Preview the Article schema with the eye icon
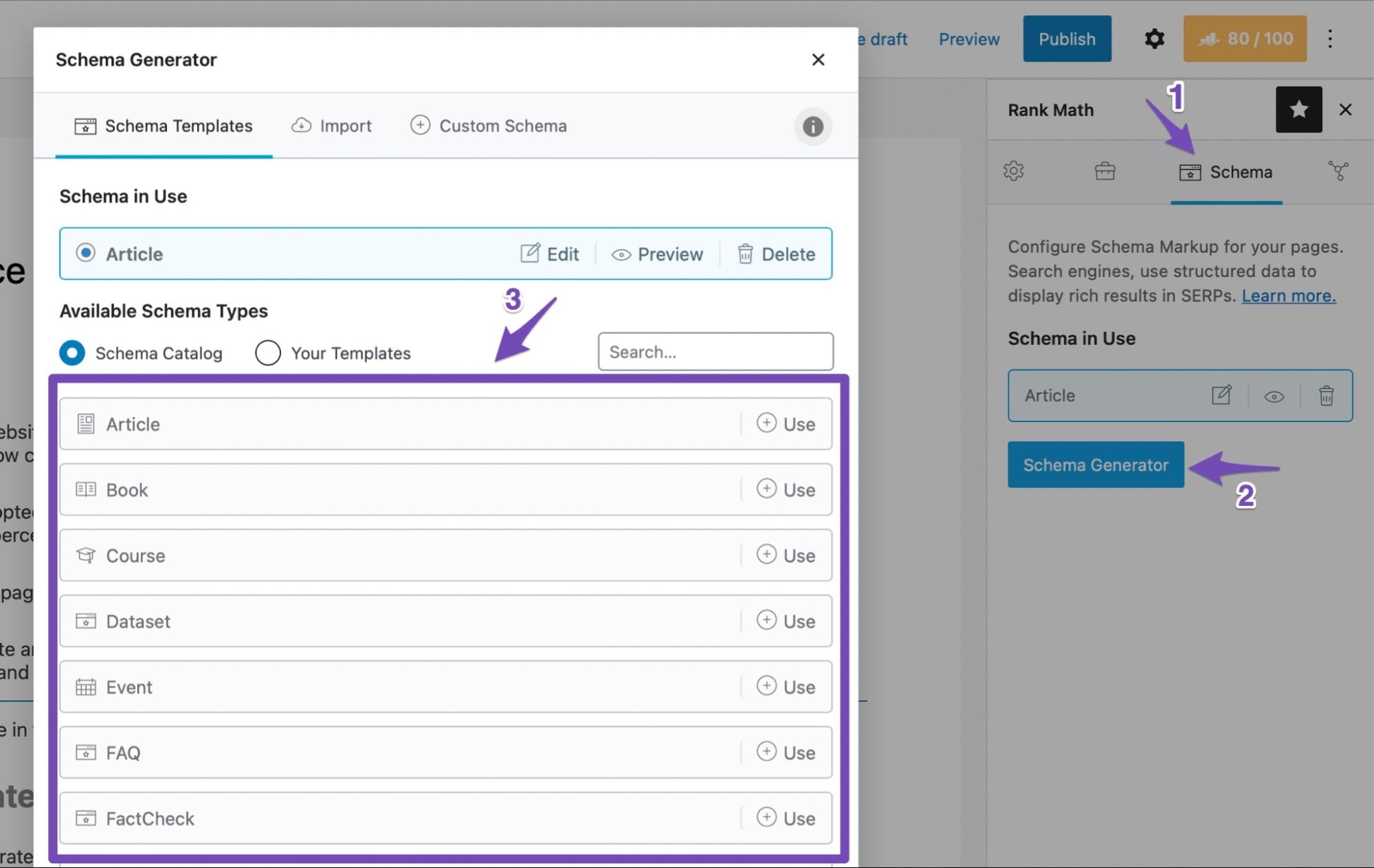This screenshot has width=1374, height=868. [656, 254]
